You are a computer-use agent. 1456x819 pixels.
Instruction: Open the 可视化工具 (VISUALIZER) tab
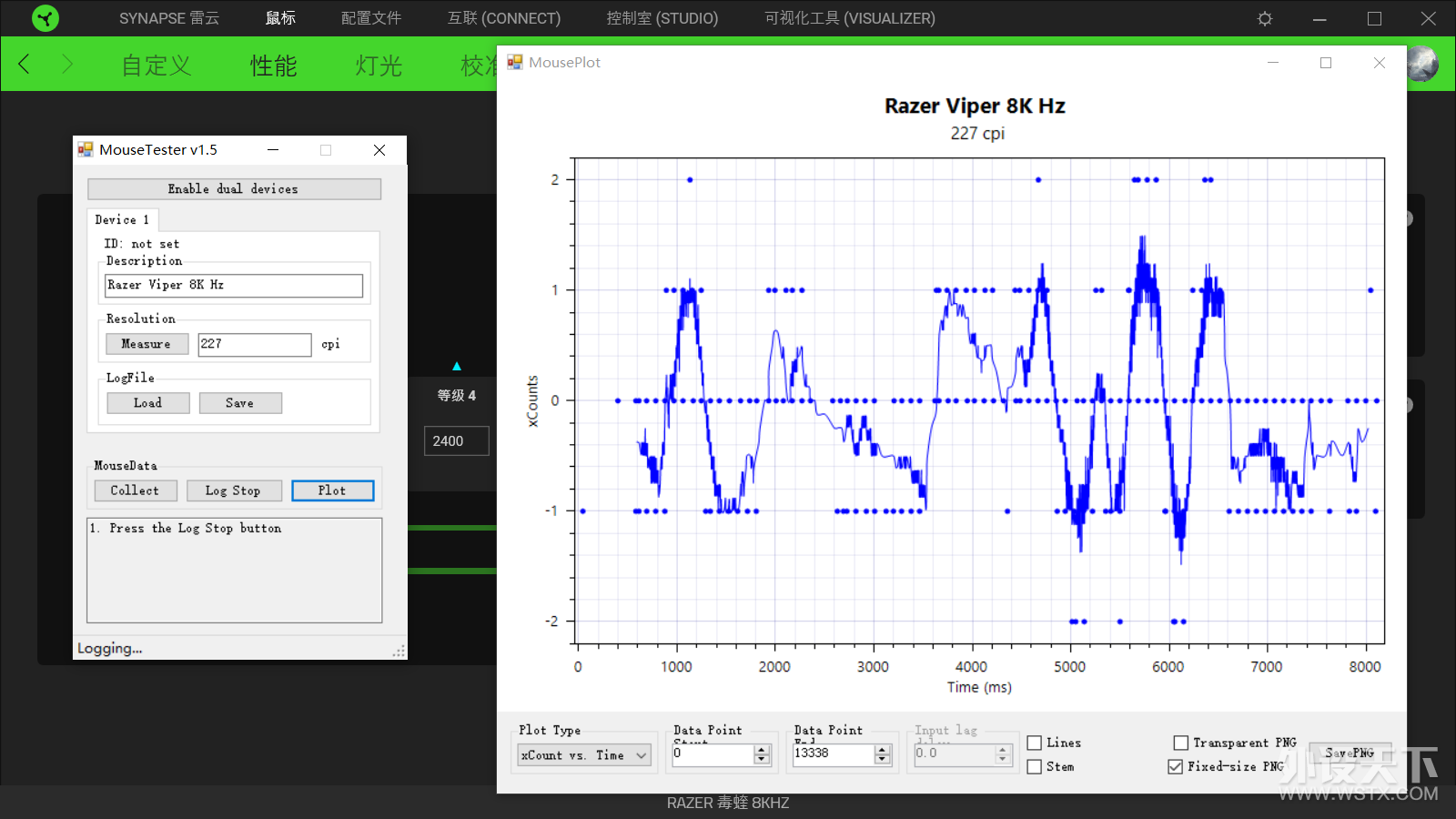850,18
